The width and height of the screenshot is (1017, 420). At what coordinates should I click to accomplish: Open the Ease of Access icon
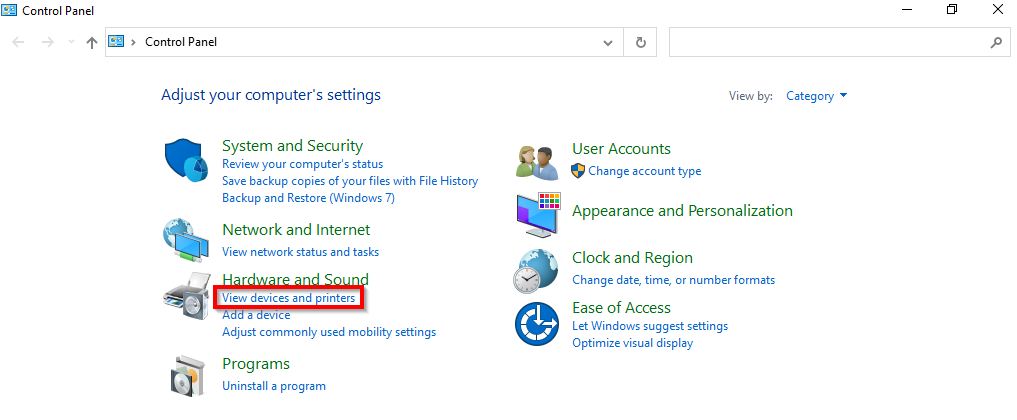[x=537, y=324]
